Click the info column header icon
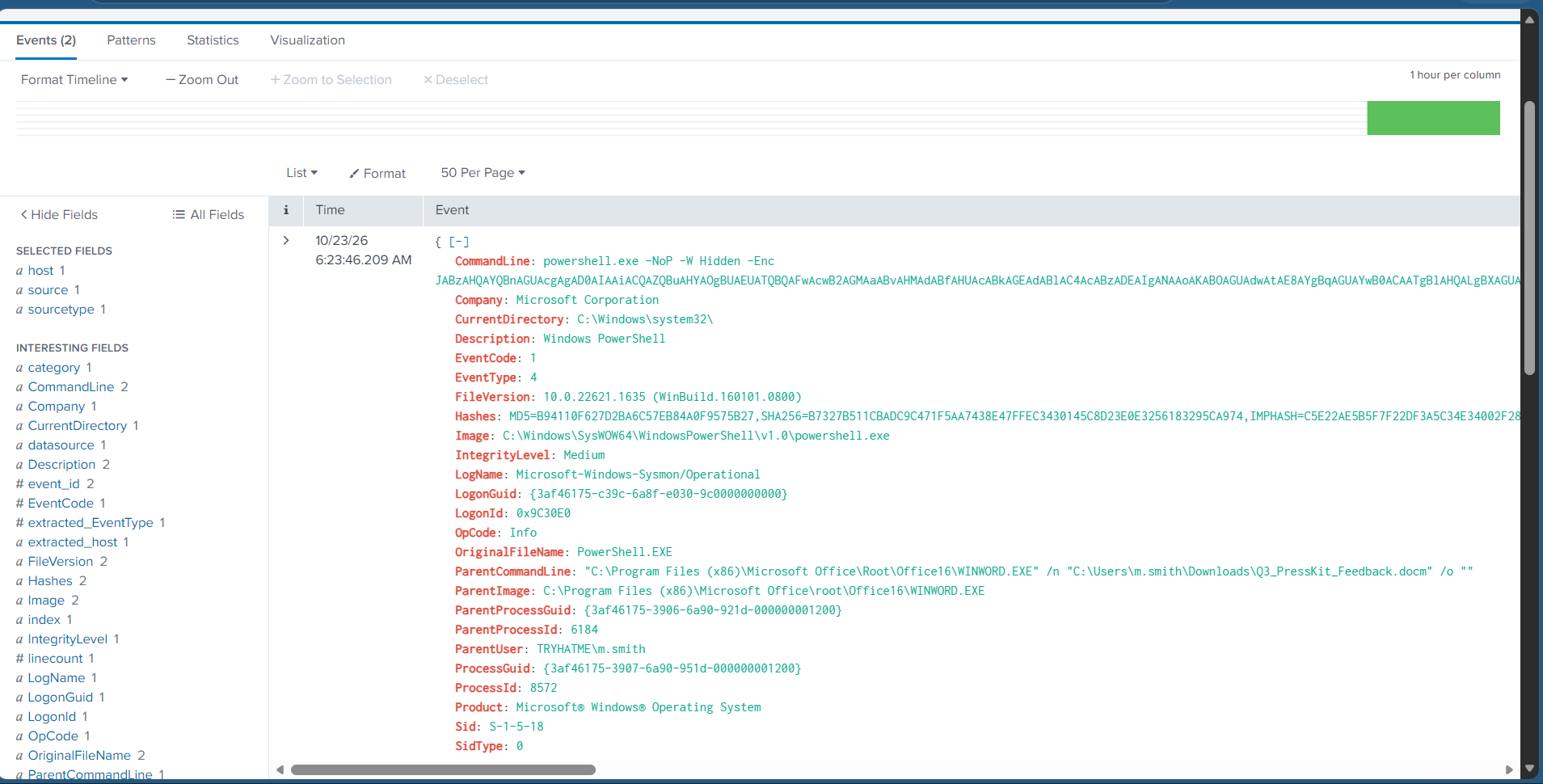The width and height of the screenshot is (1543, 784). tap(286, 210)
